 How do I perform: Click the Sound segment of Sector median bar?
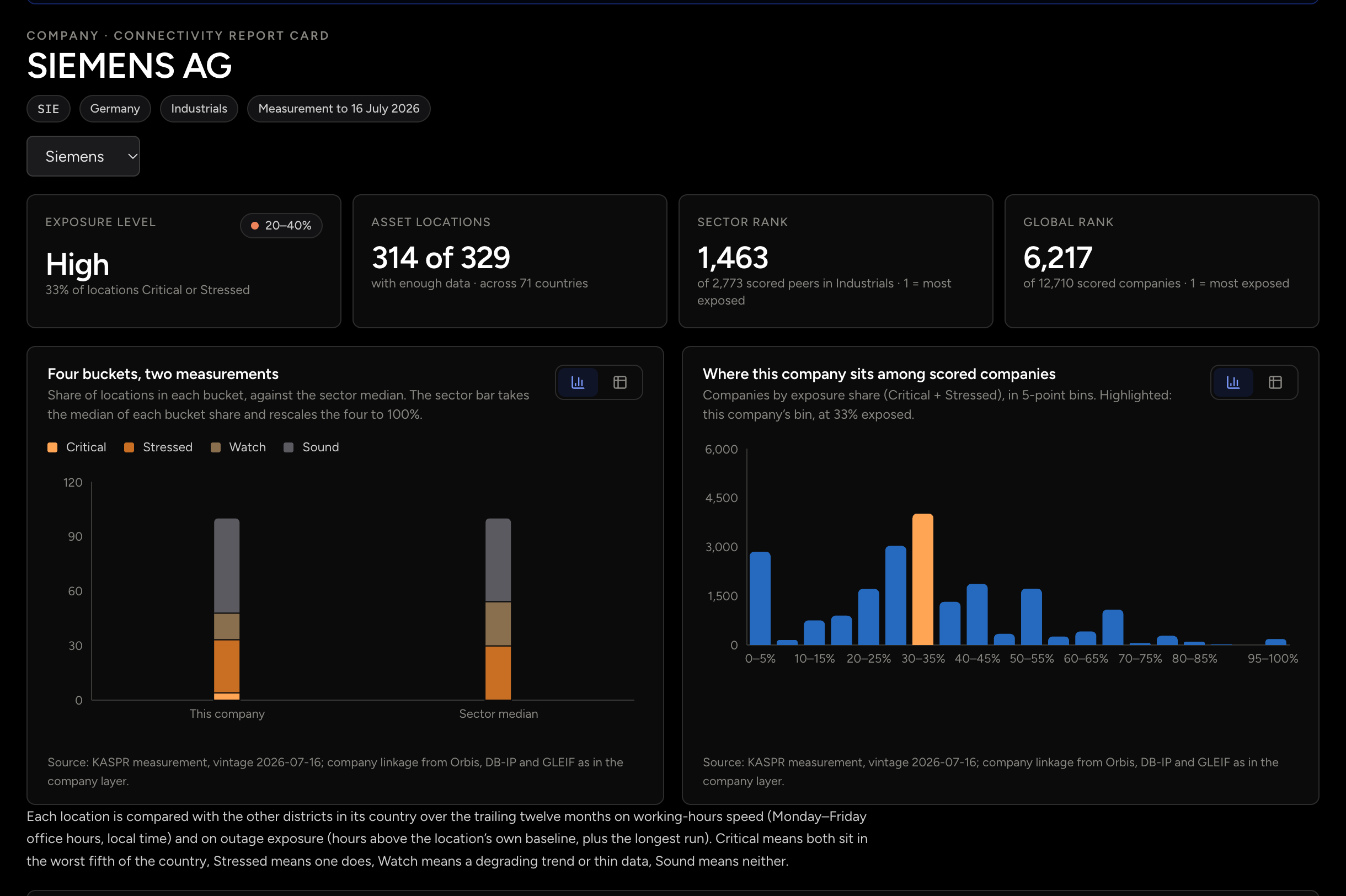[498, 559]
